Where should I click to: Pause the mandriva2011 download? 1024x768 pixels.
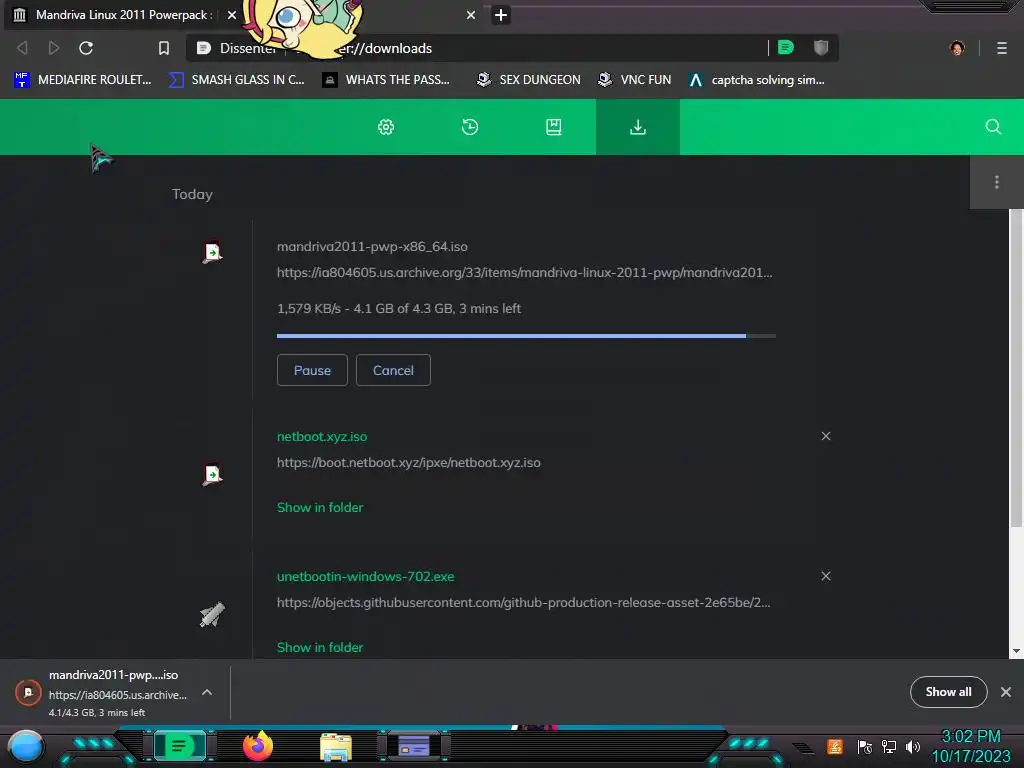point(312,370)
